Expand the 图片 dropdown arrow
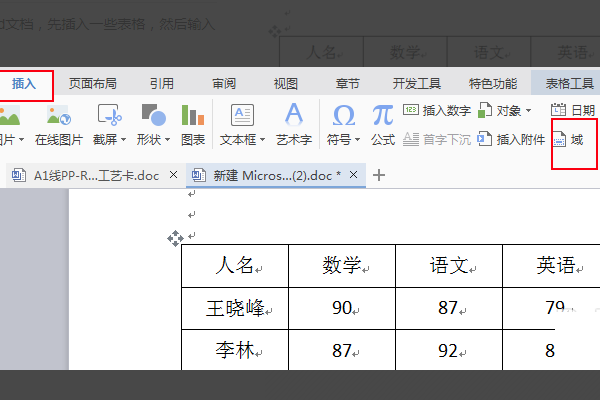This screenshot has width=600, height=400. [x=21, y=140]
